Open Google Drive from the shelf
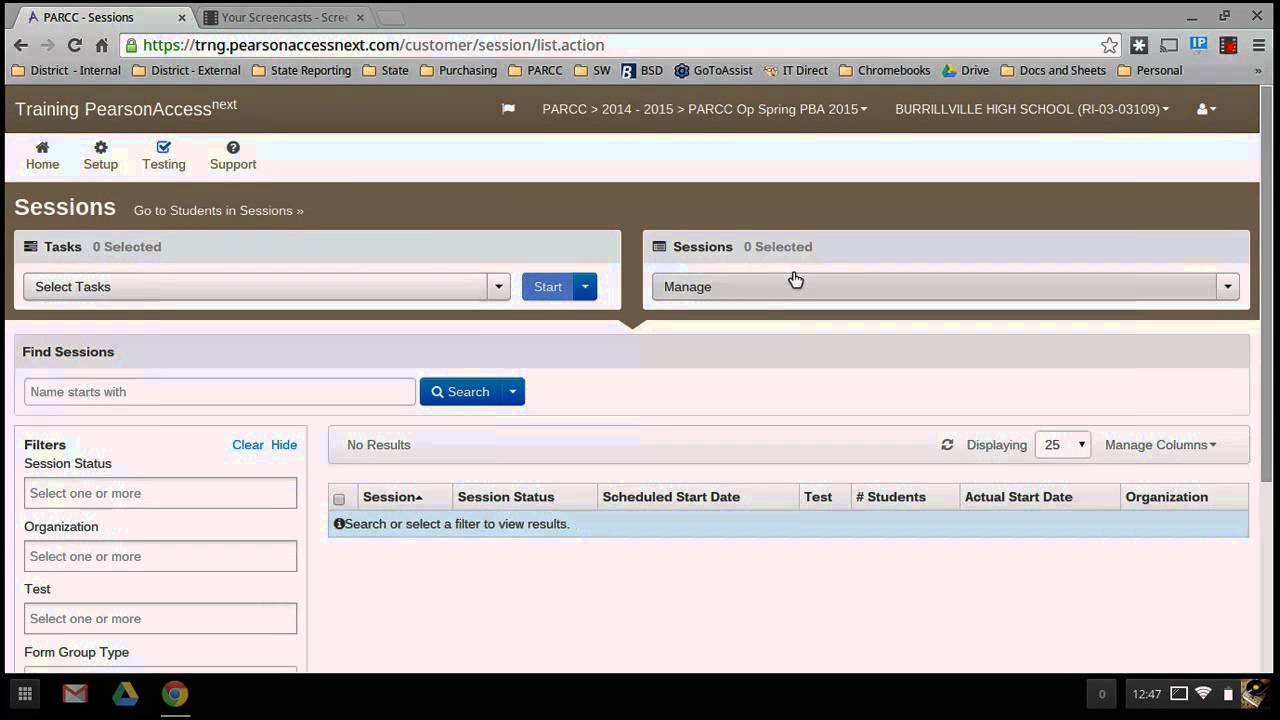Image resolution: width=1280 pixels, height=720 pixels. coord(125,694)
